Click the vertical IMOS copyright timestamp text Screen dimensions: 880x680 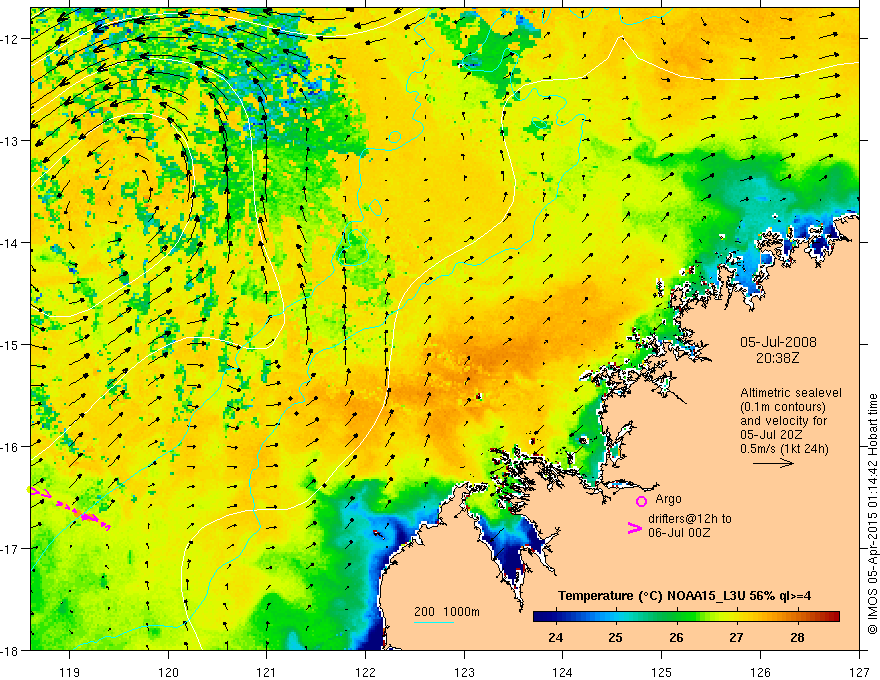(x=872, y=514)
